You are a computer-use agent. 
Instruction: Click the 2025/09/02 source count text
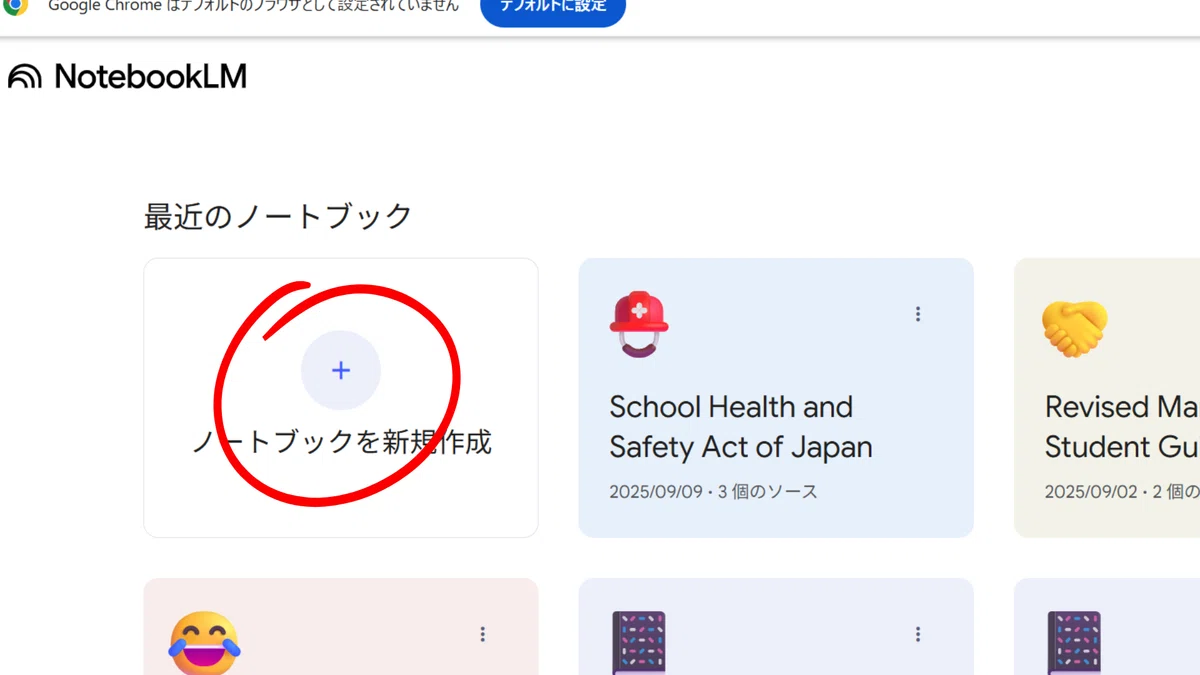tap(1122, 492)
